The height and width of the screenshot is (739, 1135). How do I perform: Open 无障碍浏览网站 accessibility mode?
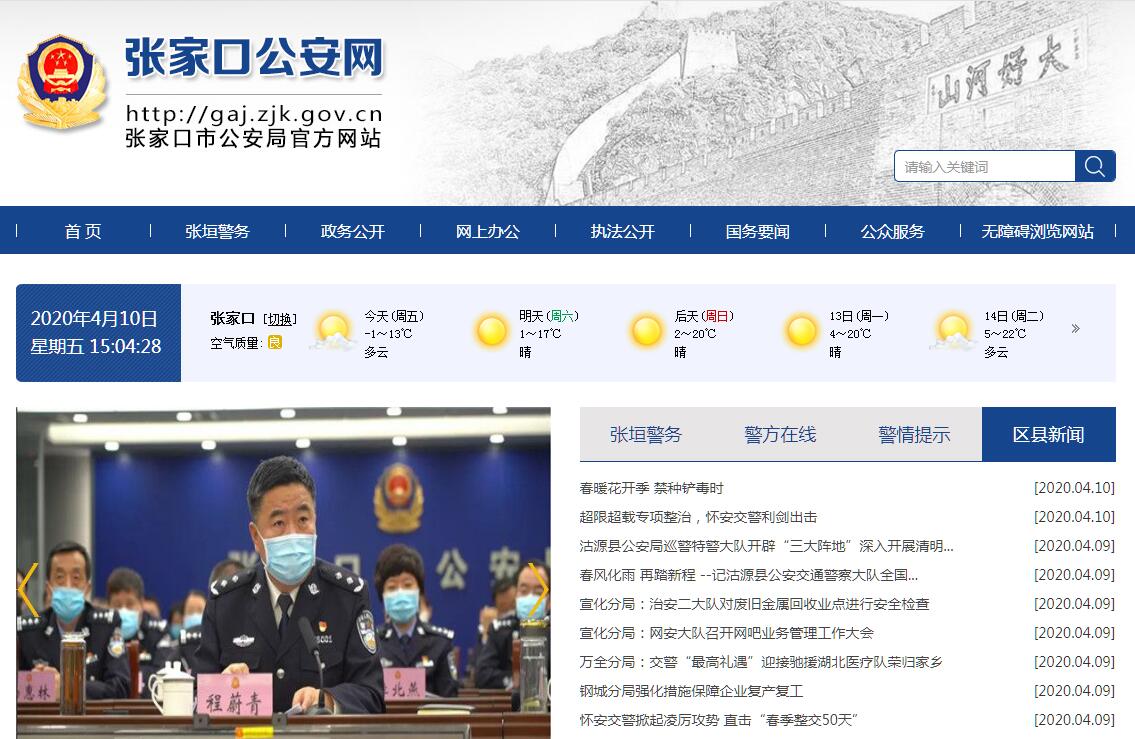[x=1037, y=231]
